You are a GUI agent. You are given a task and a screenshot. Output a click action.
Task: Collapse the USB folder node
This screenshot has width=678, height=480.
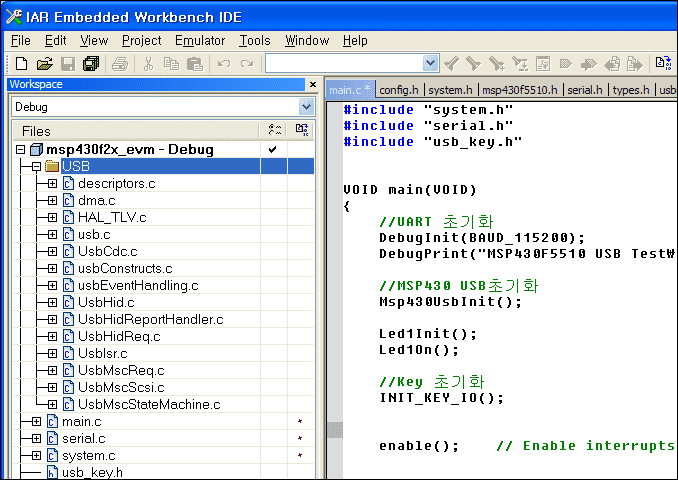(36, 166)
